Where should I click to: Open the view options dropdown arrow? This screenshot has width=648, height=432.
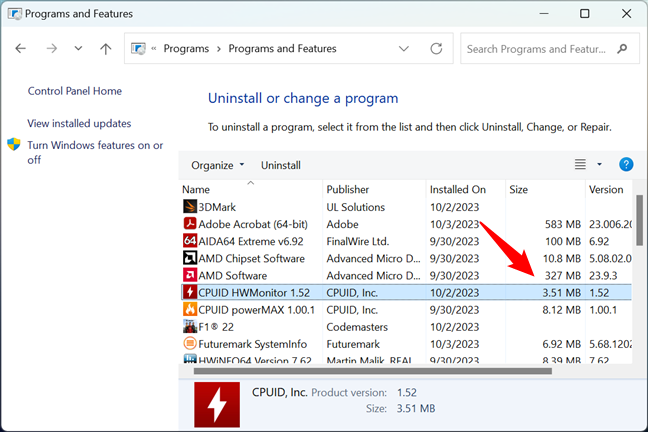coord(599,165)
